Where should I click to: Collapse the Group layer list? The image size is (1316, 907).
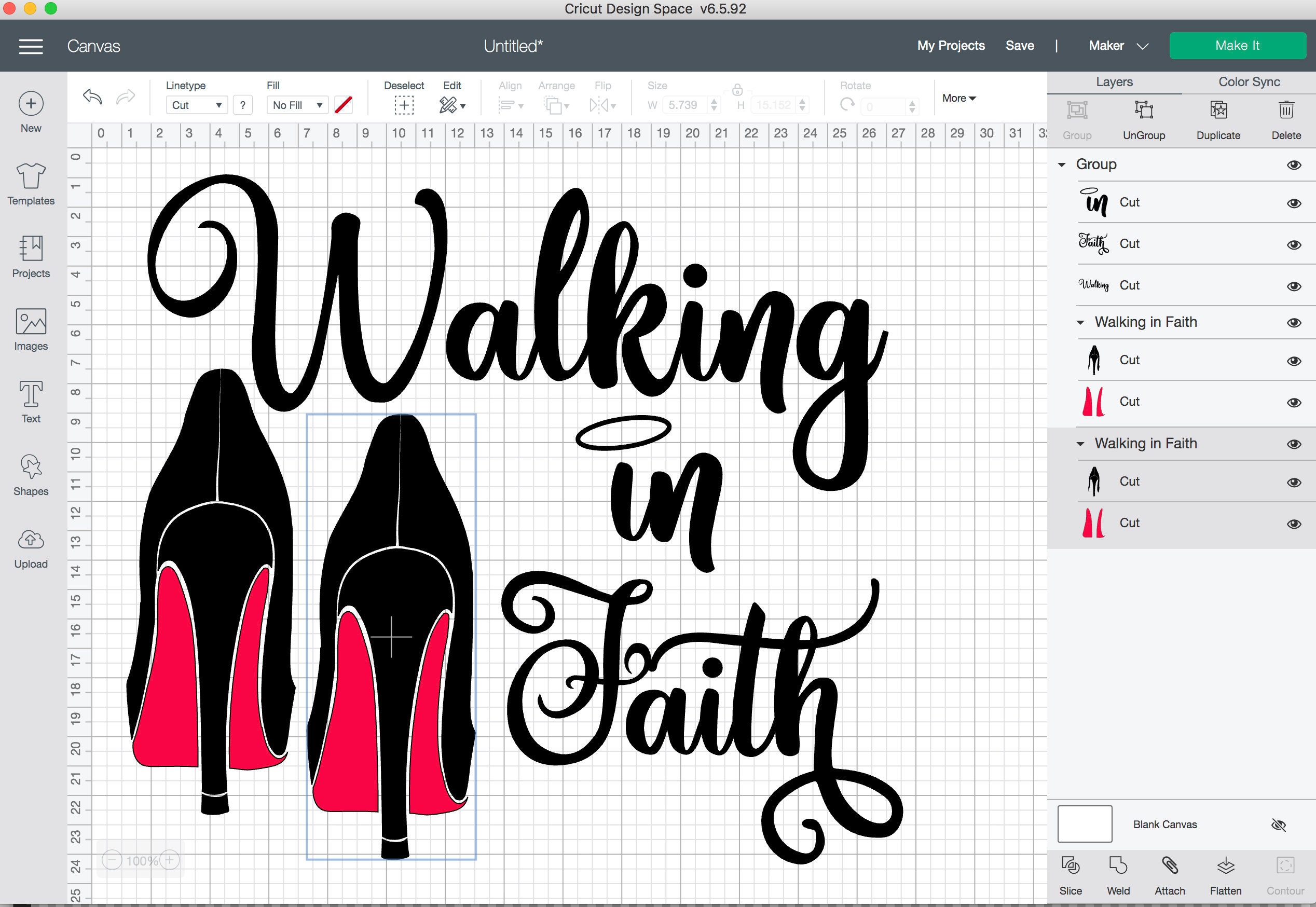1060,164
